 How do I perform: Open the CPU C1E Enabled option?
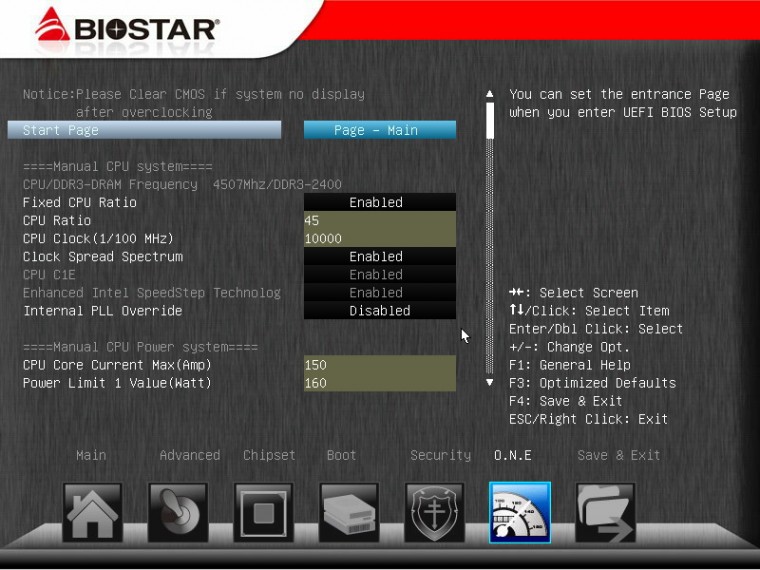(x=380, y=274)
